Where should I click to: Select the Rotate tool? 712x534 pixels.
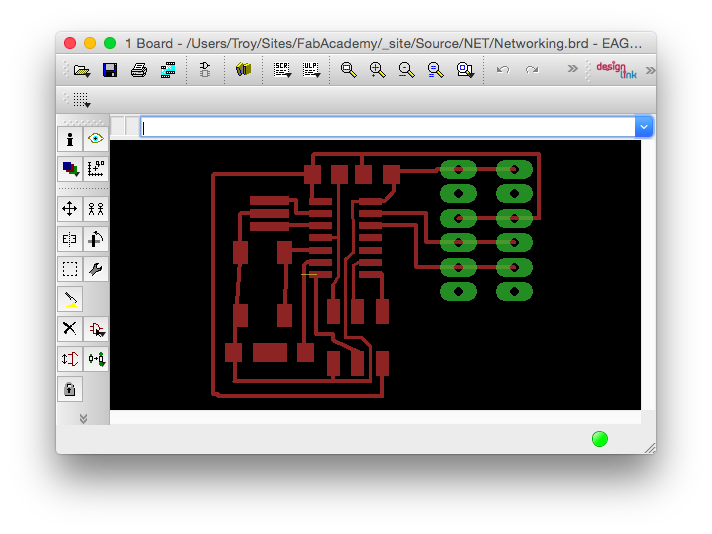coord(96,239)
